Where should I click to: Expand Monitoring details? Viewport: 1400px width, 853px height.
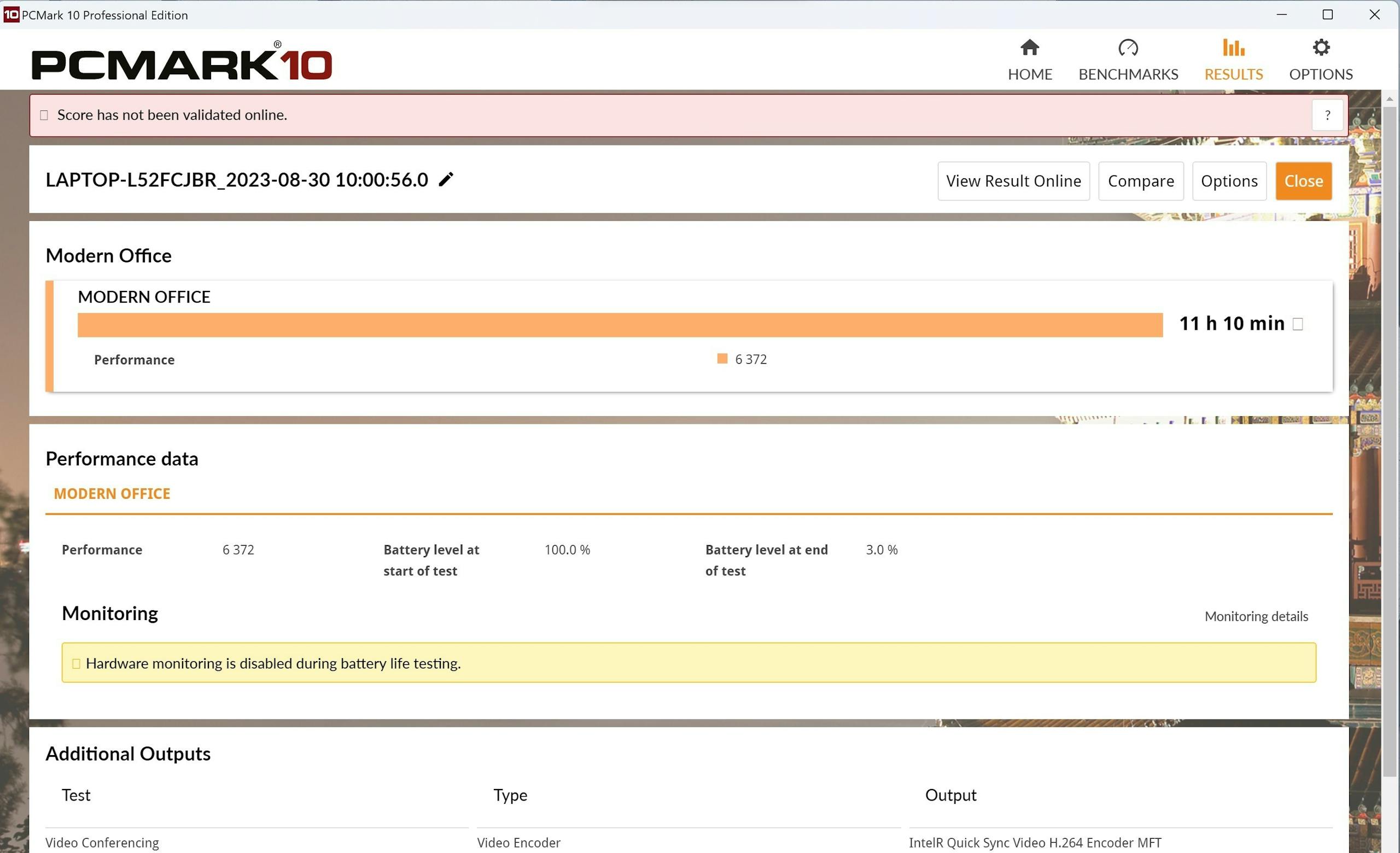[1256, 616]
